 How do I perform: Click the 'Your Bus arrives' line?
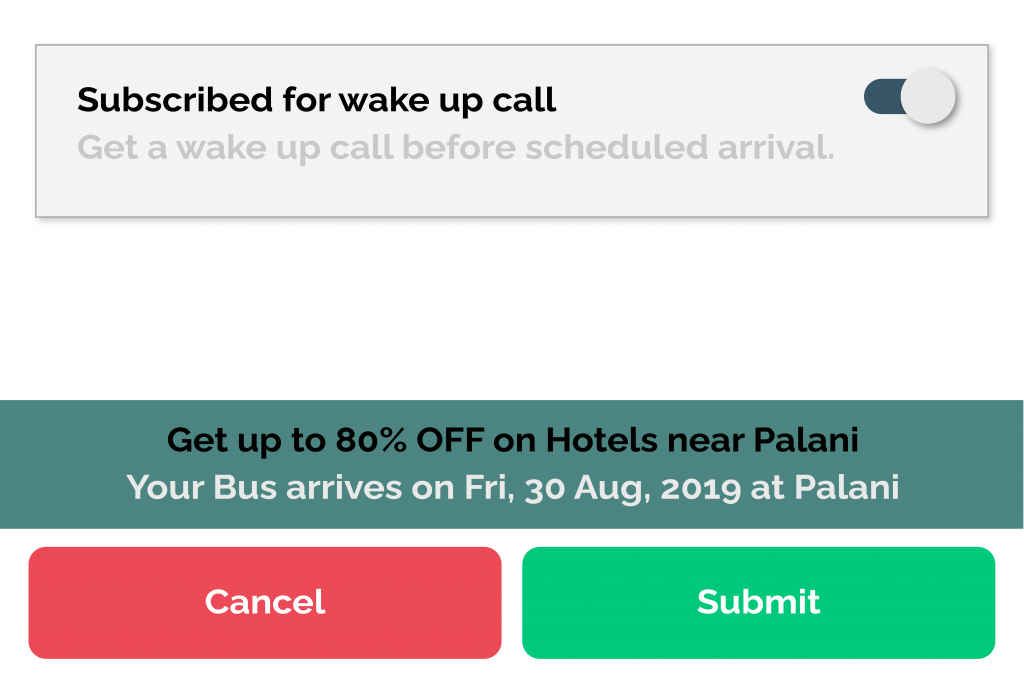[512, 487]
